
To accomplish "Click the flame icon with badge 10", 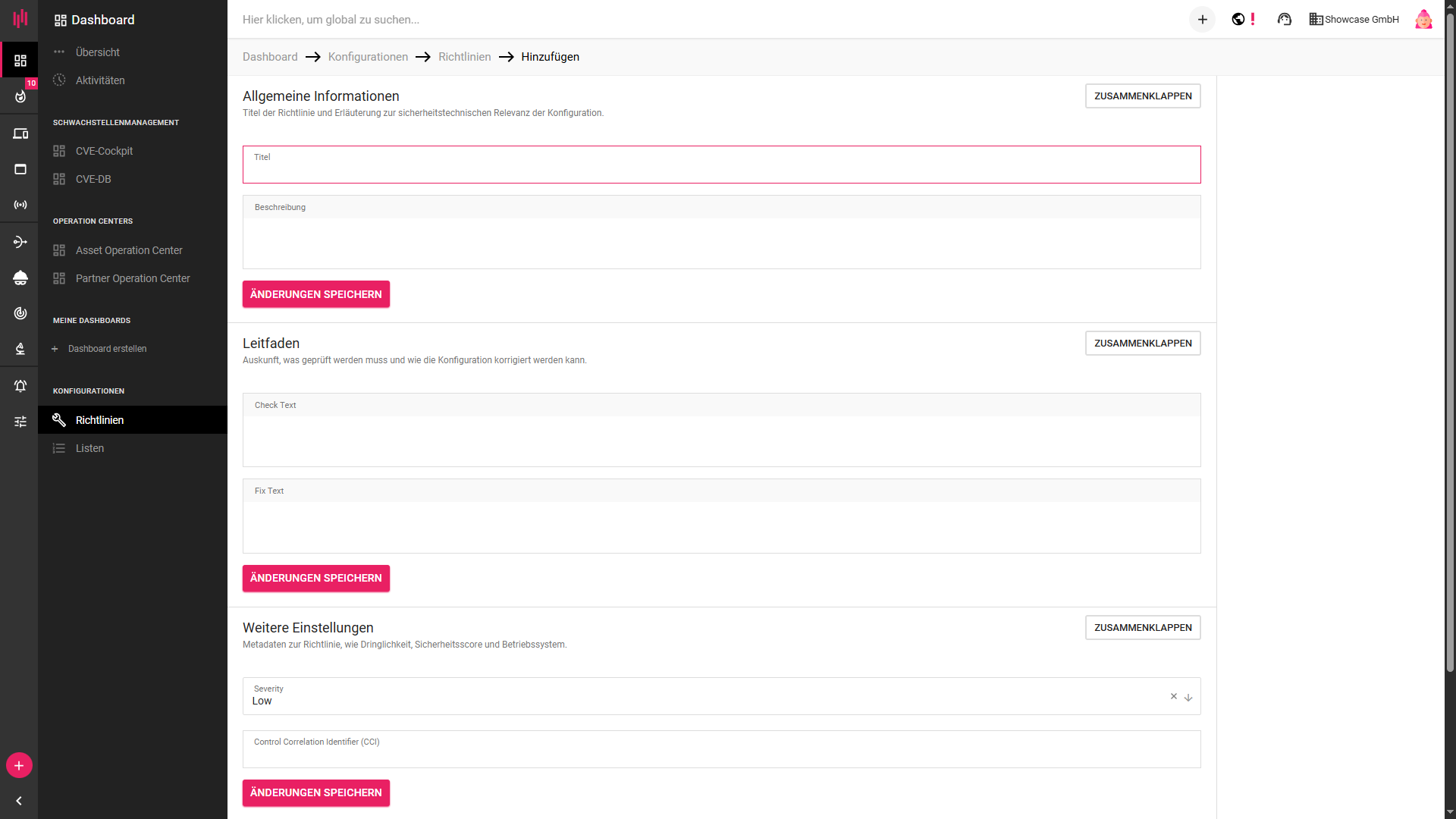I will (20, 96).
